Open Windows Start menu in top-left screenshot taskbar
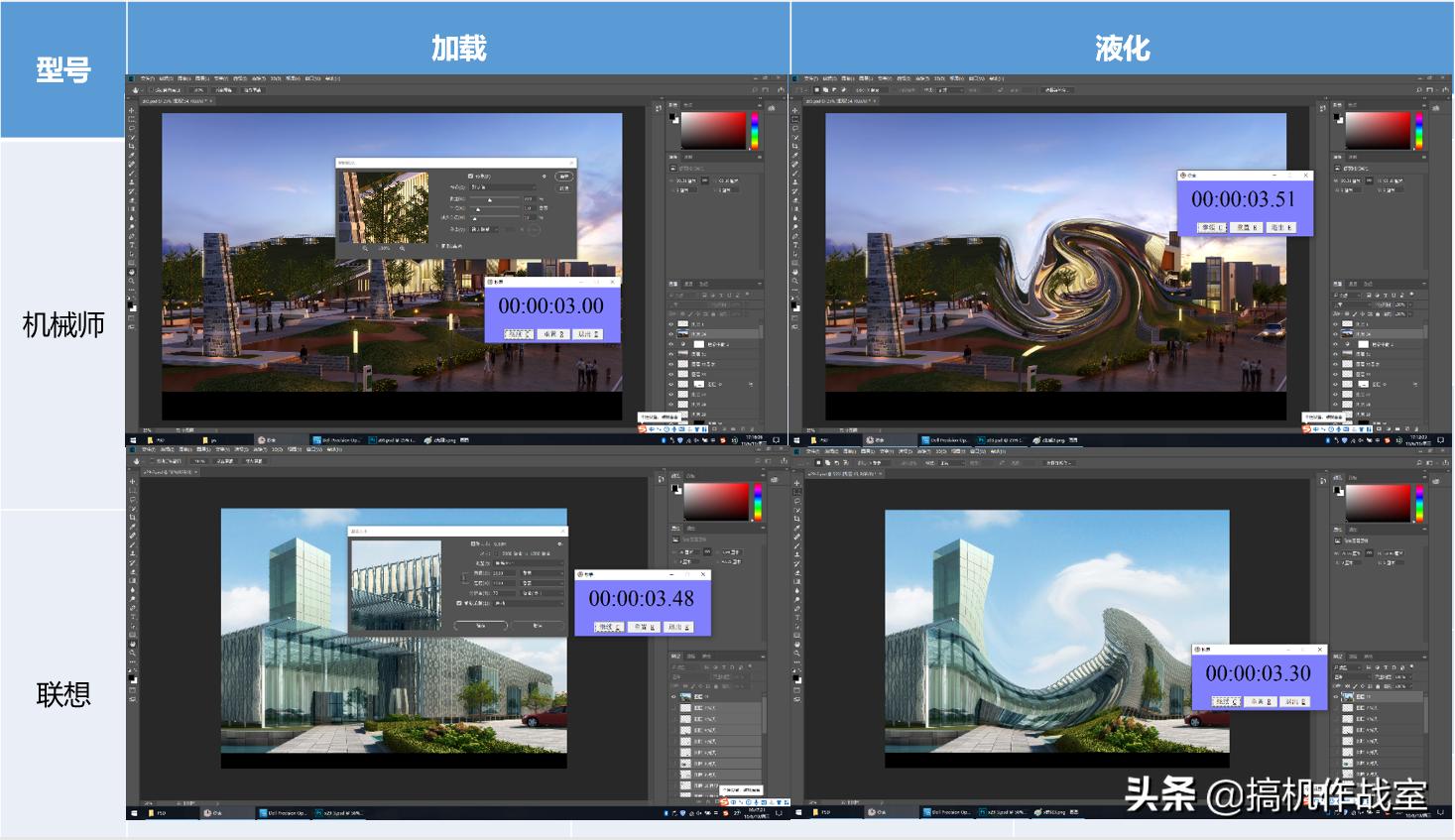This screenshot has width=1455, height=840. 132,439
